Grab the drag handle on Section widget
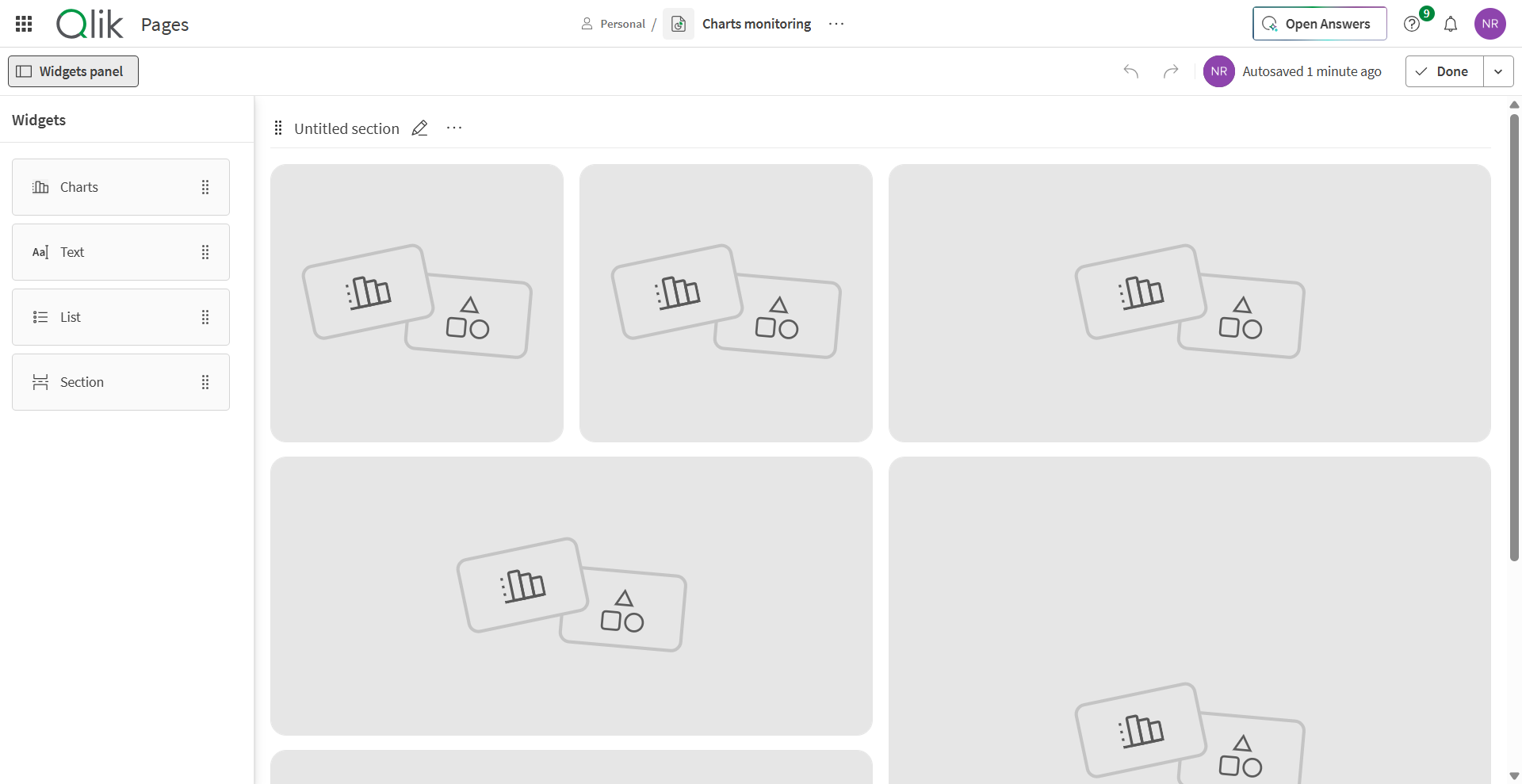 (x=205, y=382)
